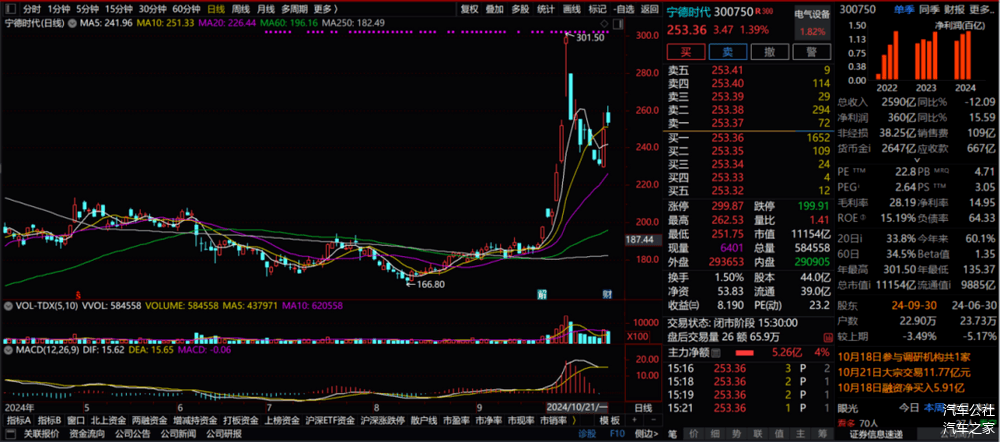The height and width of the screenshot is (442, 1000).
Task: Click 返回 to go back
Action: (649, 10)
